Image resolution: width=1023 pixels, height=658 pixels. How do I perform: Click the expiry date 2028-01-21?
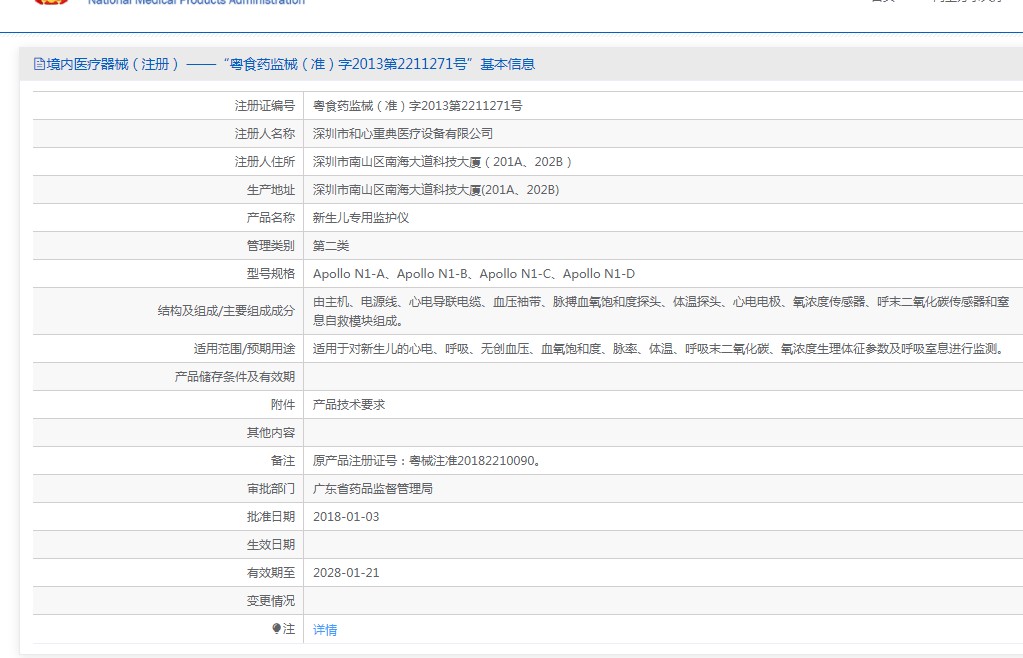pos(346,573)
